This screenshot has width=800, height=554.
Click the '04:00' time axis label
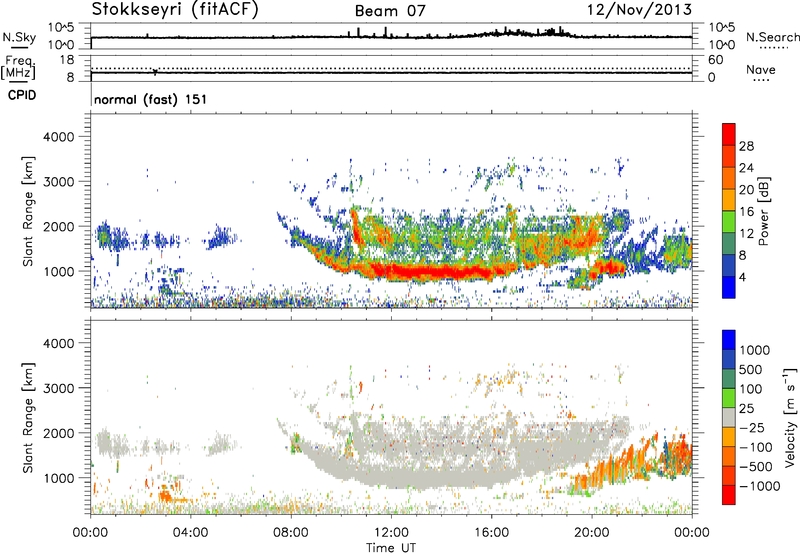coord(191,533)
